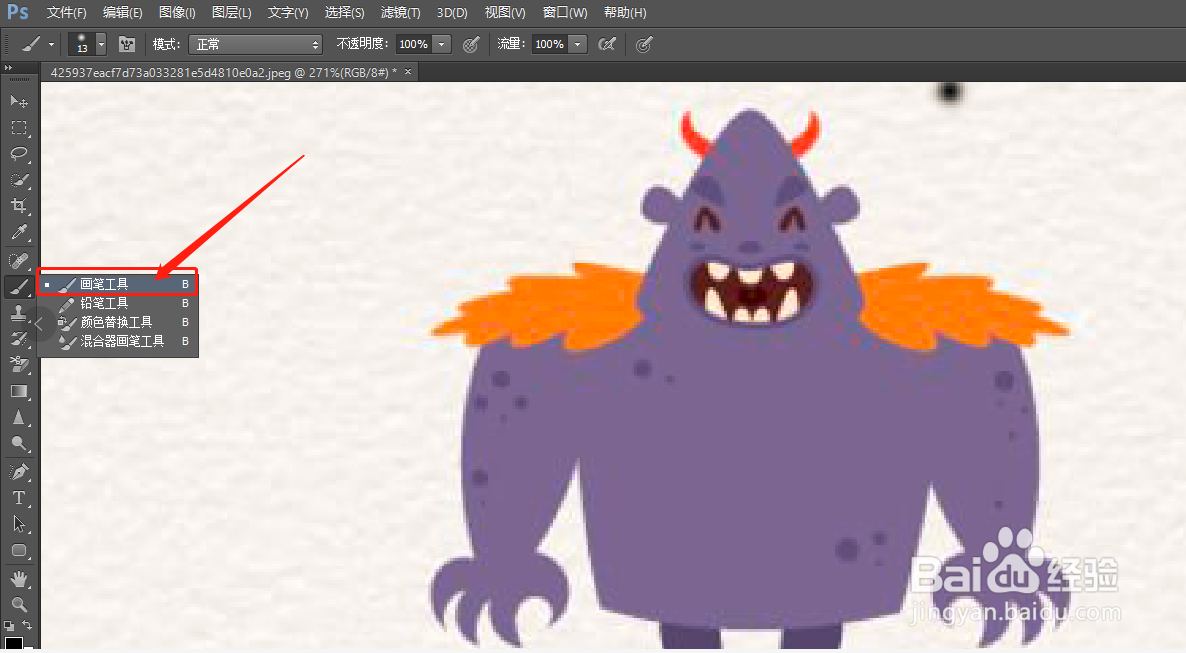This screenshot has height=653, width=1186.
Task: Open the flow slider dropdown arrow
Action: pos(578,45)
